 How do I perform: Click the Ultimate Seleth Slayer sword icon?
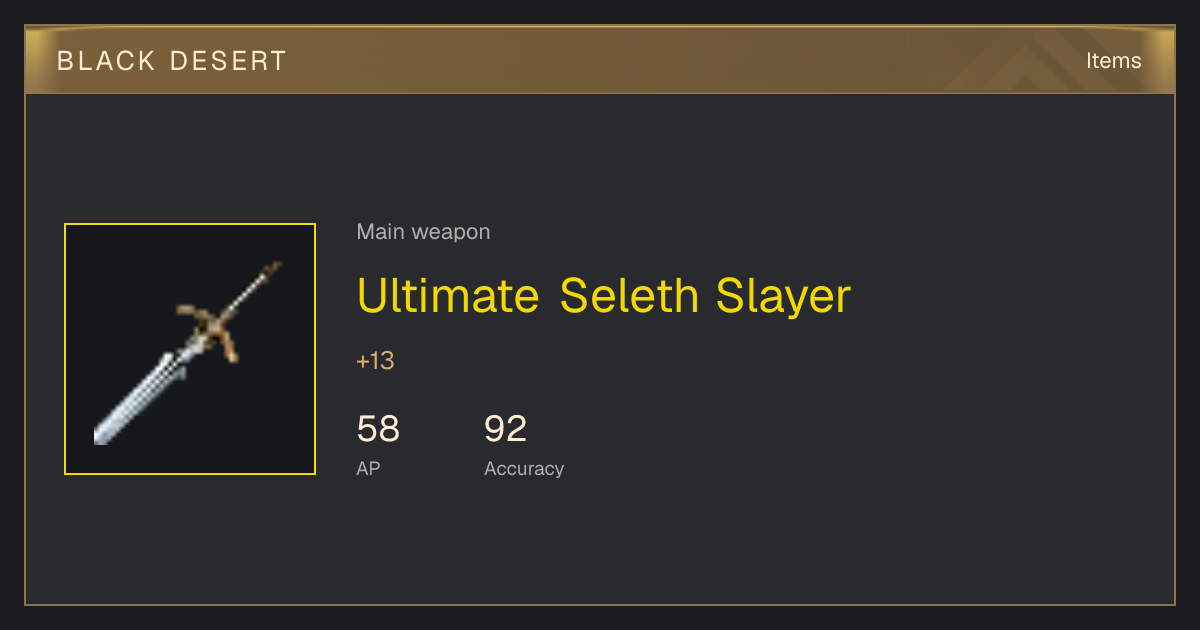click(190, 349)
